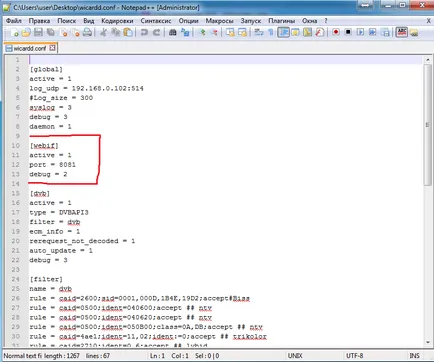434x362 pixels.
Task: Print the document via printer icon
Action: 87,32
